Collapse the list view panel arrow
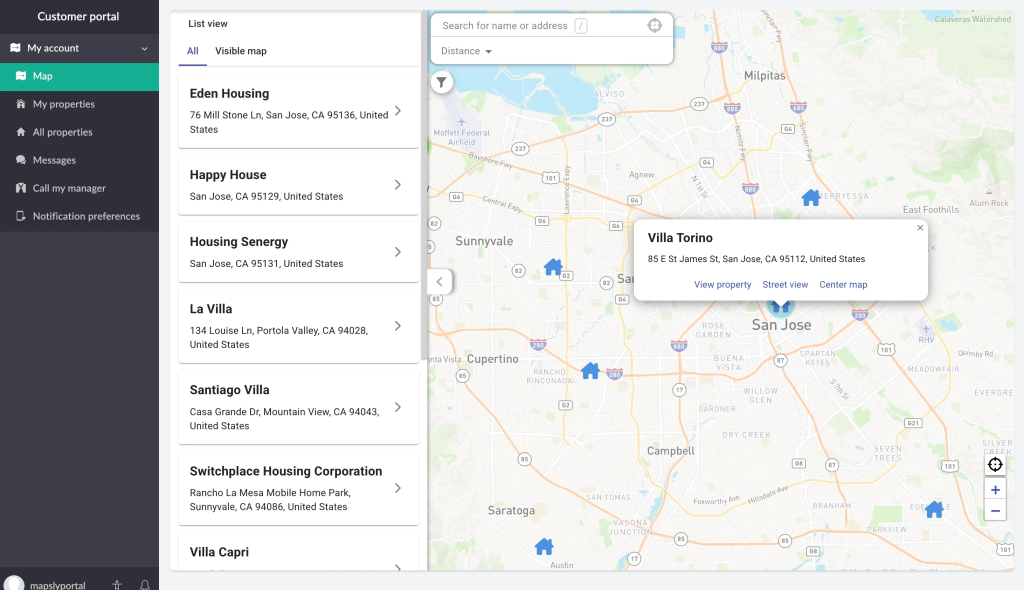The image size is (1024, 590). [439, 282]
